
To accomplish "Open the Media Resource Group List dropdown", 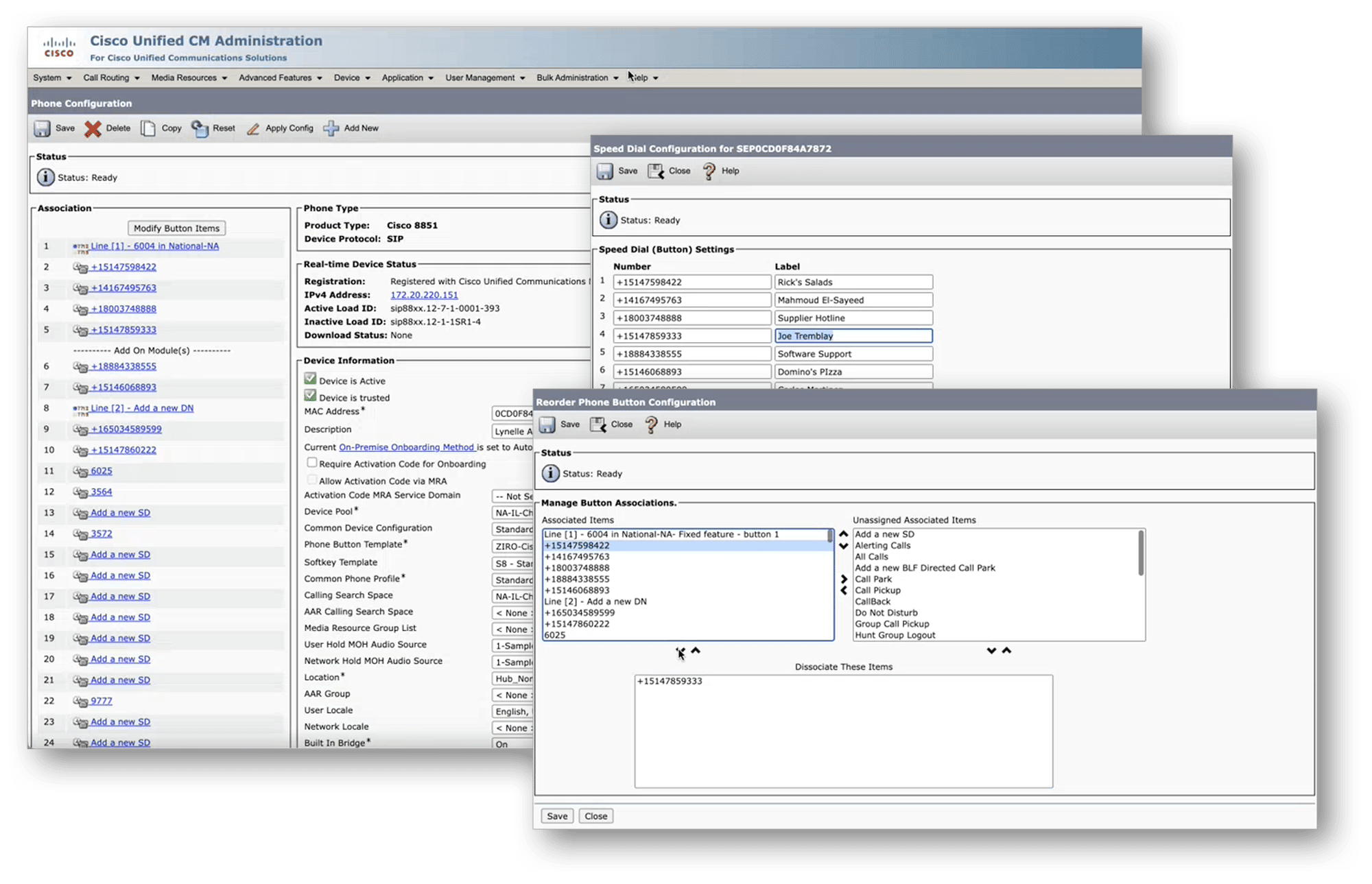I will pyautogui.click(x=512, y=629).
